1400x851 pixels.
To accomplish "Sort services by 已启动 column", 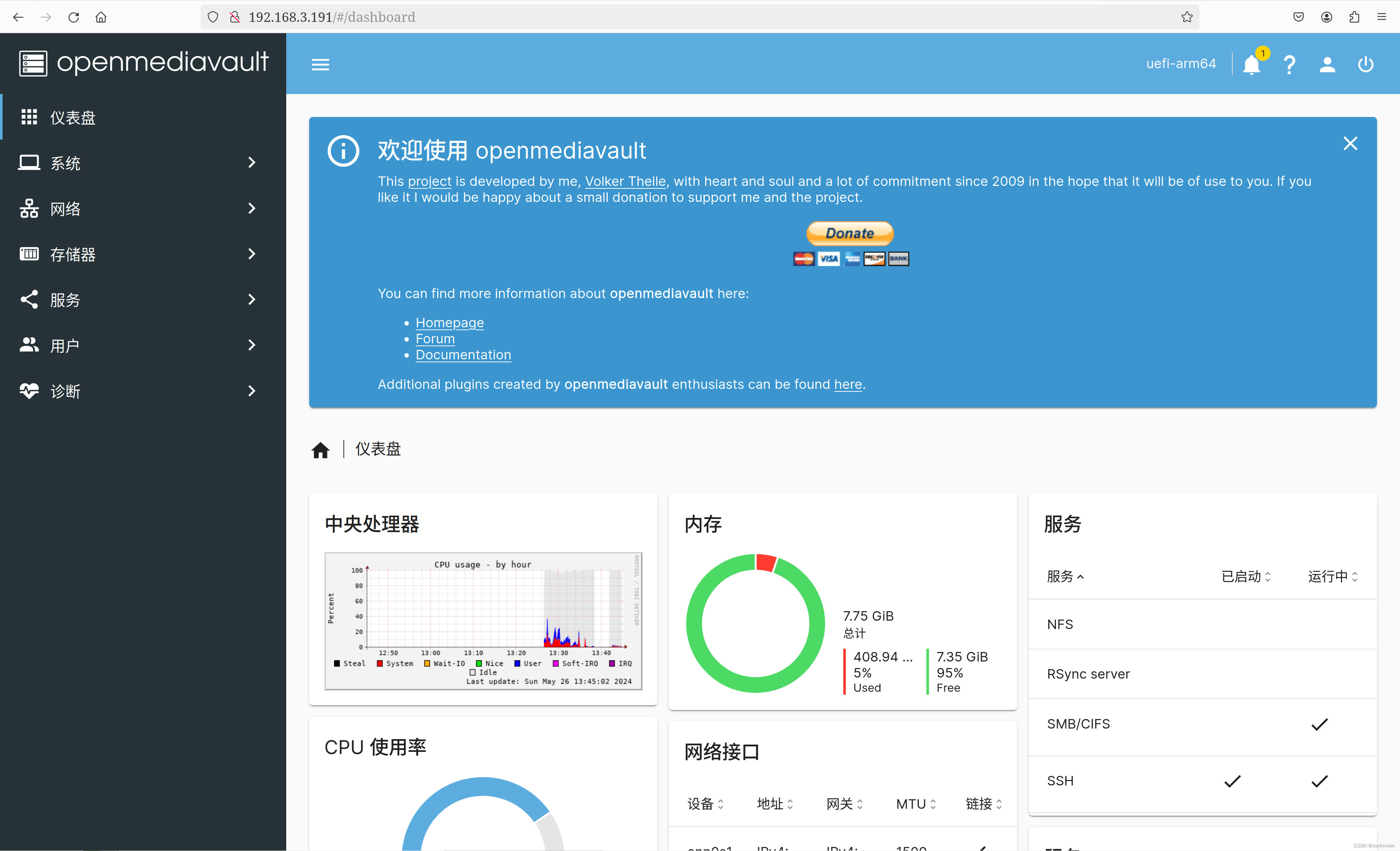I will coord(1245,577).
